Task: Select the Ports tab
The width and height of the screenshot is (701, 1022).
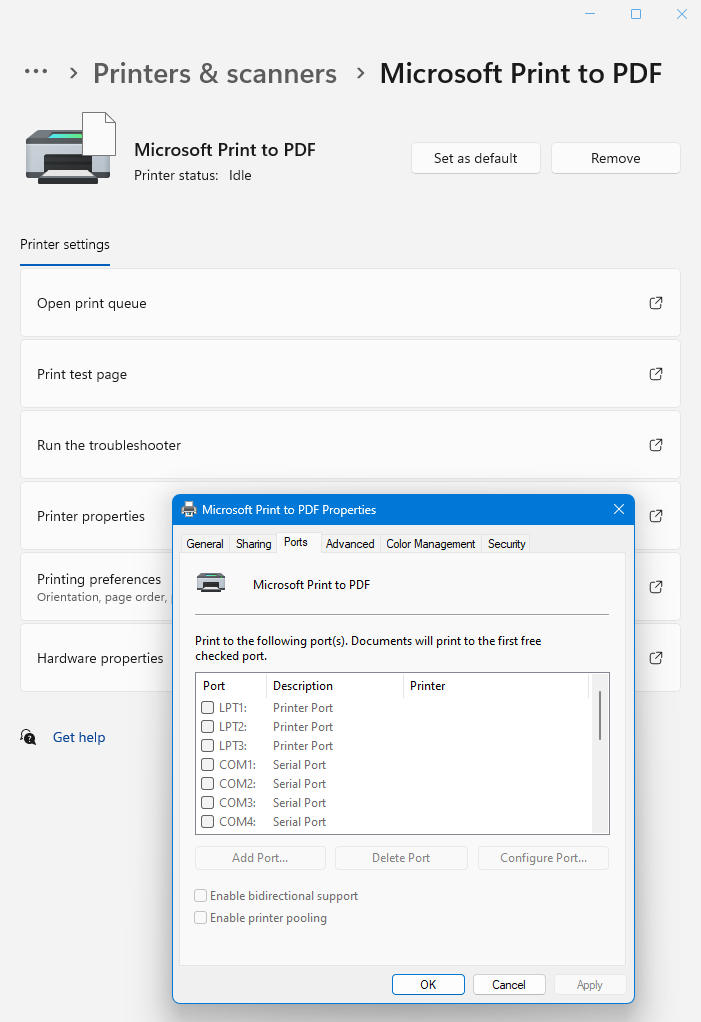Action: (296, 542)
